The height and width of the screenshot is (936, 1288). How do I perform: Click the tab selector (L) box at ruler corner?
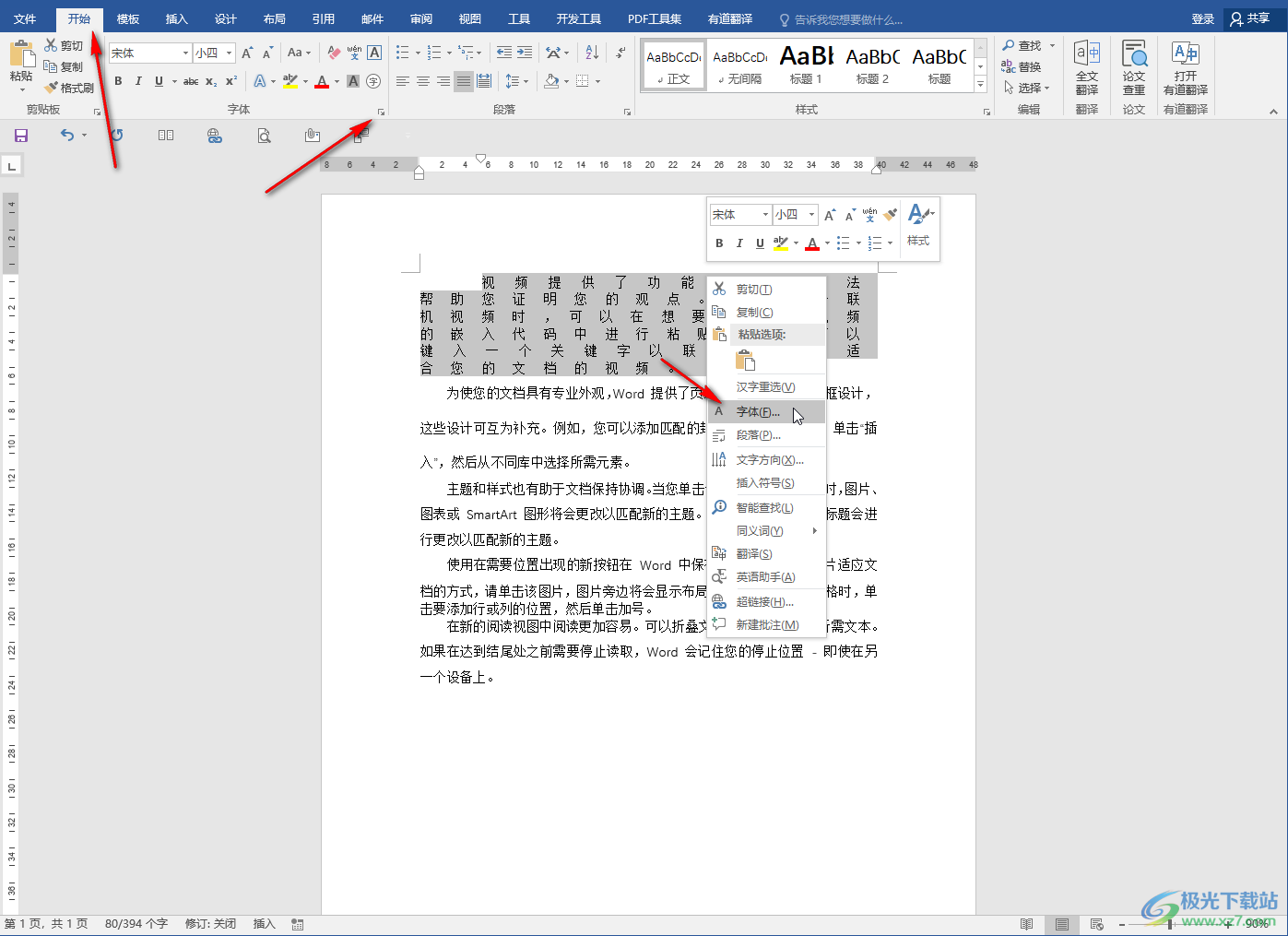[11, 166]
